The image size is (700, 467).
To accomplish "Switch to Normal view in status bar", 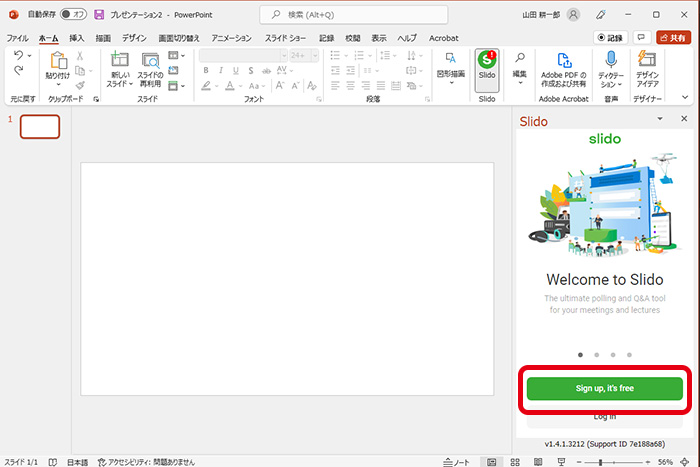I will click(492, 462).
